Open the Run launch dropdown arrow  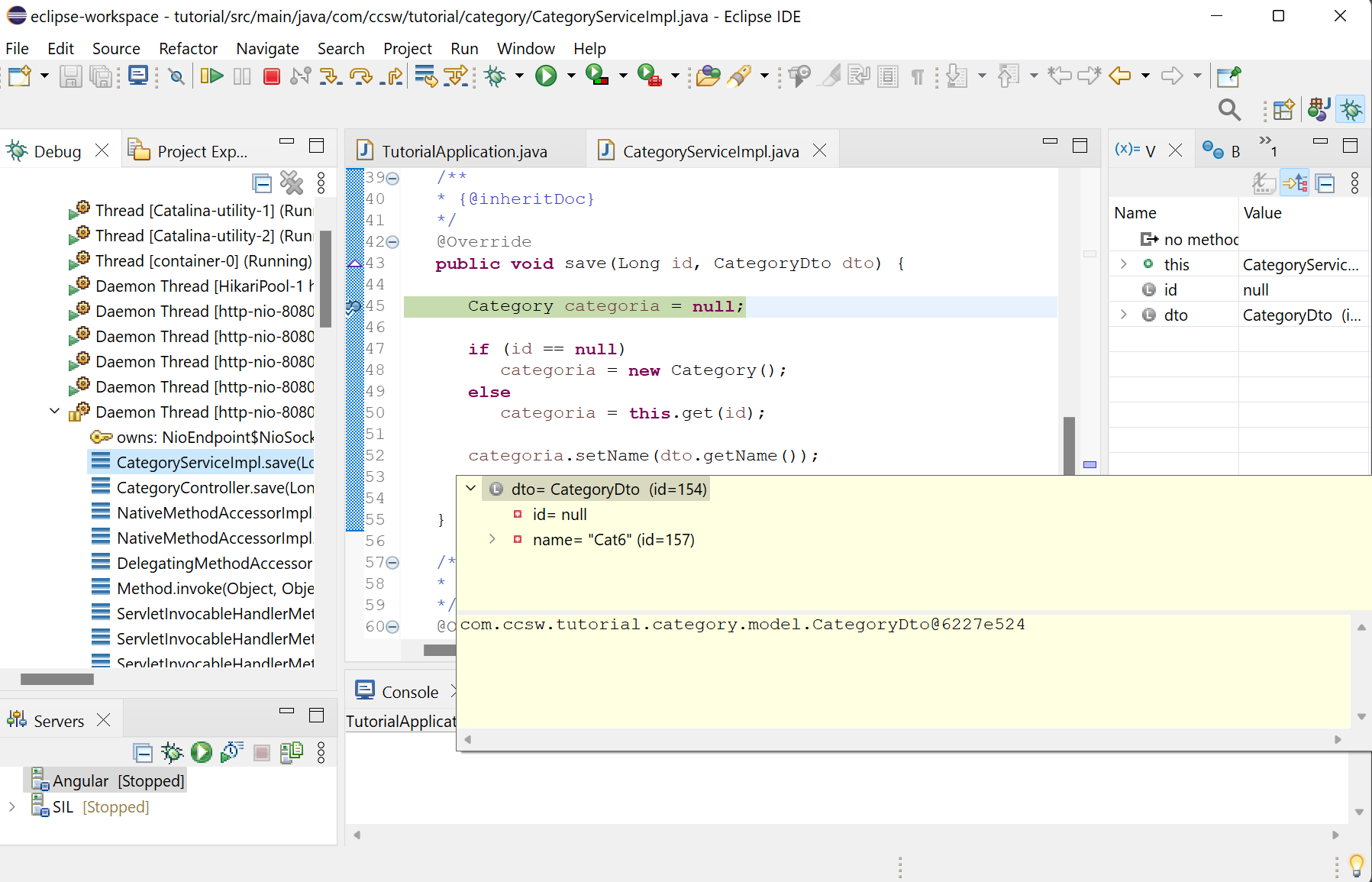pyautogui.click(x=570, y=76)
